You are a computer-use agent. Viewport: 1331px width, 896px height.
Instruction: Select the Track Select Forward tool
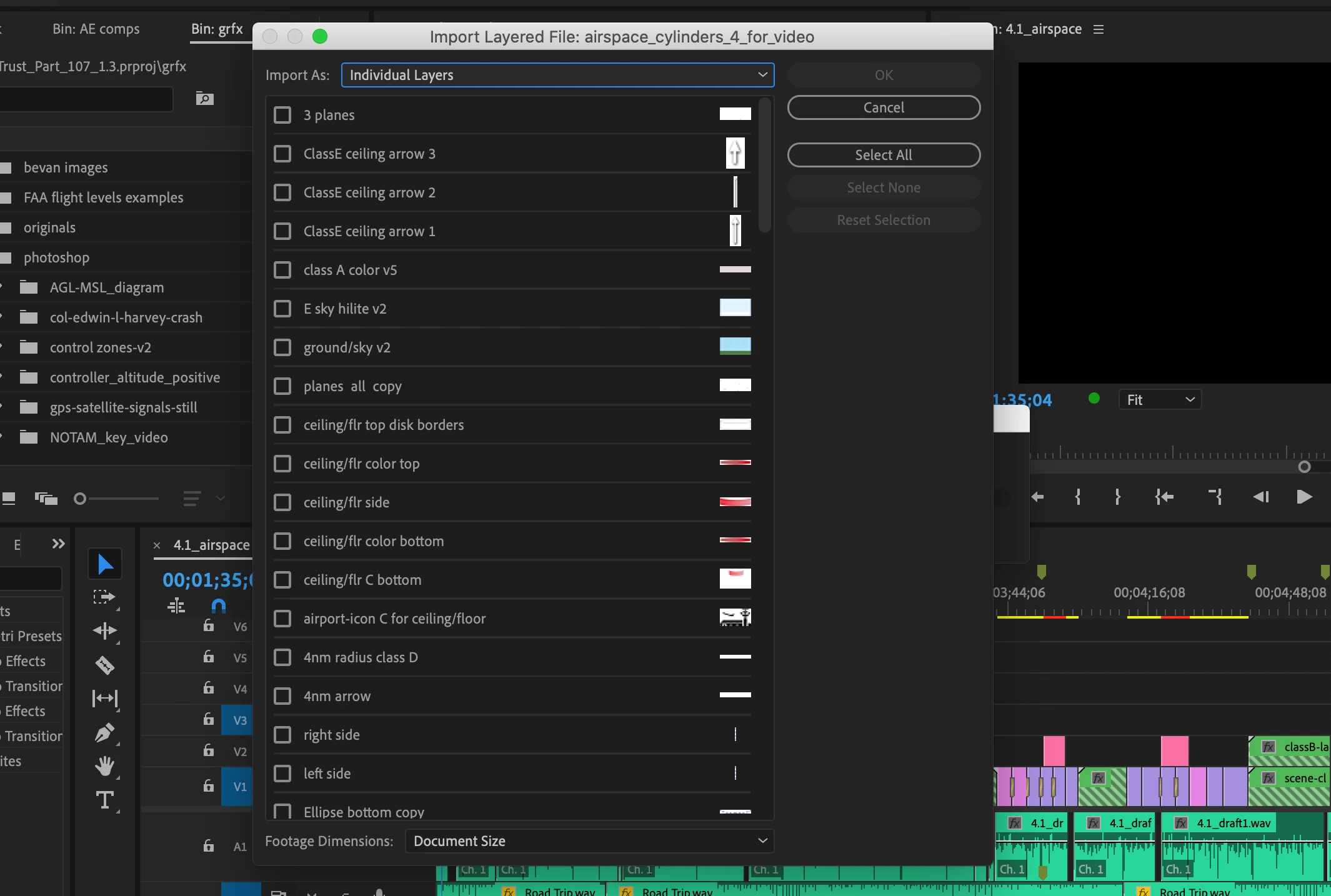point(104,597)
